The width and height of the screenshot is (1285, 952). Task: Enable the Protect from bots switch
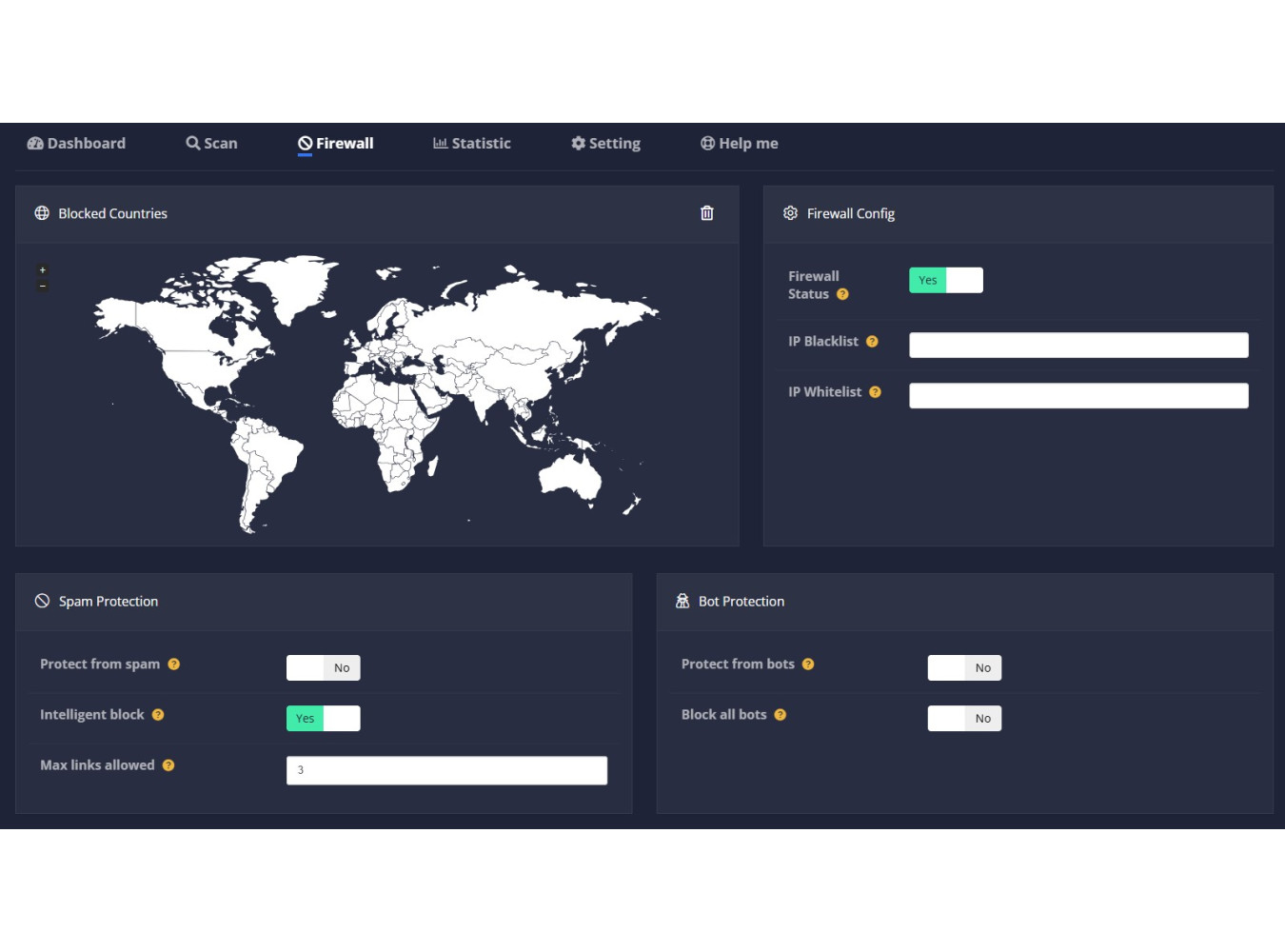click(964, 667)
